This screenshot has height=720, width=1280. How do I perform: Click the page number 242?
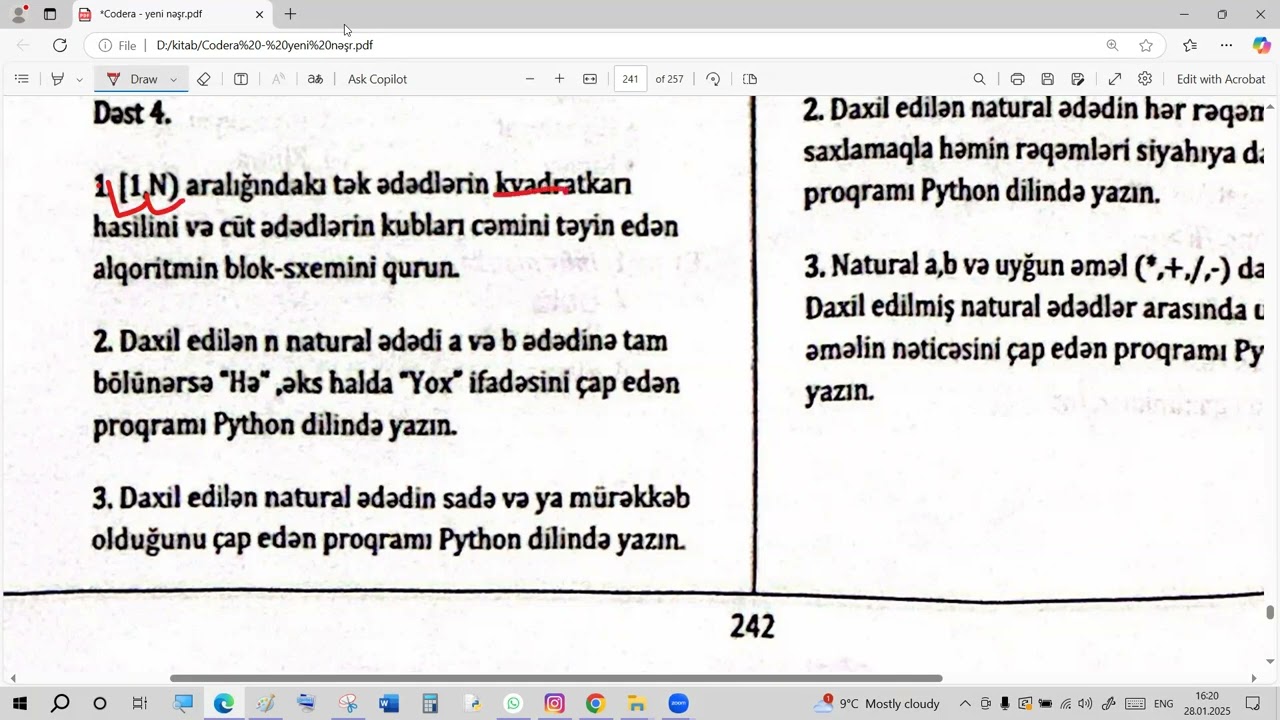752,626
